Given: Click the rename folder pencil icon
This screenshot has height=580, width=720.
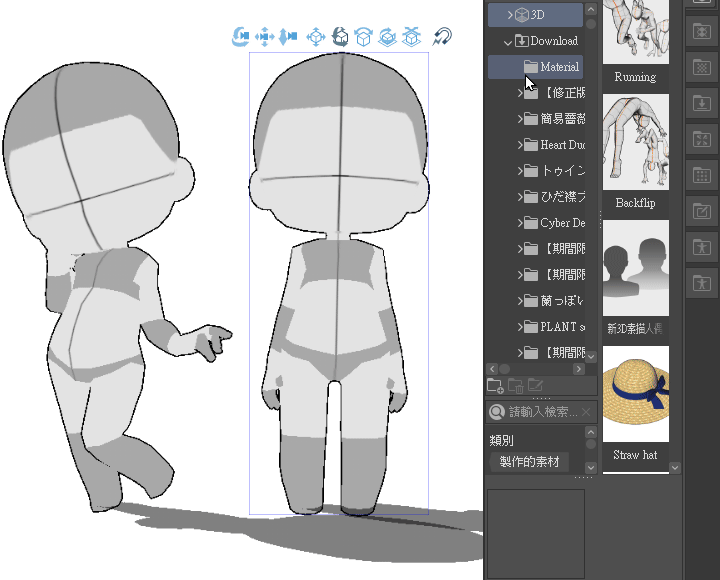Looking at the screenshot, I should [x=535, y=386].
